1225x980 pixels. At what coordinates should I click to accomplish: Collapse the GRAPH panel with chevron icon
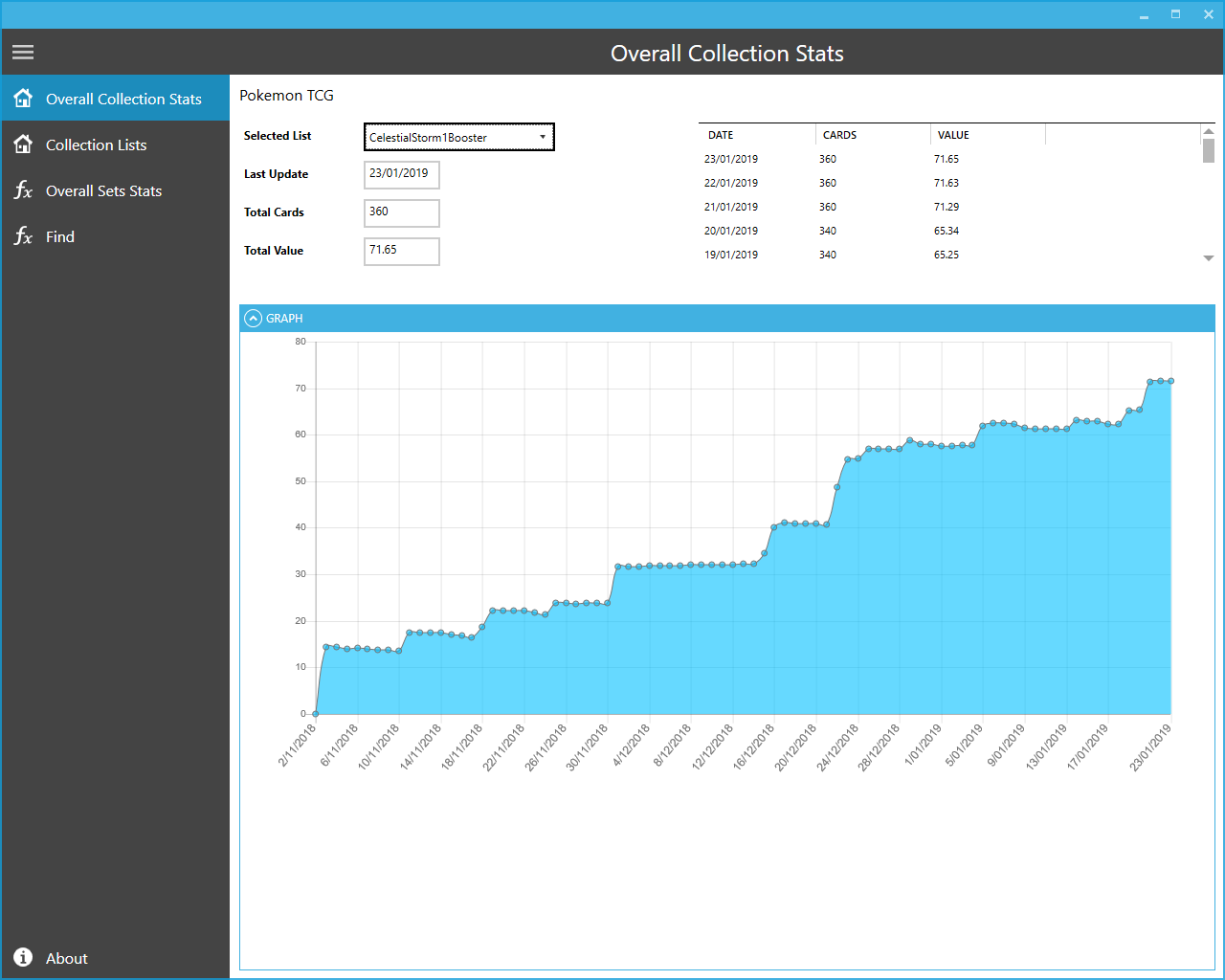coord(253,319)
